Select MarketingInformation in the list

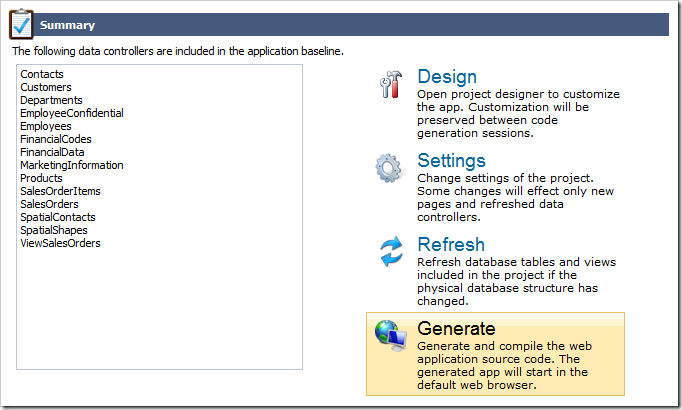click(72, 165)
